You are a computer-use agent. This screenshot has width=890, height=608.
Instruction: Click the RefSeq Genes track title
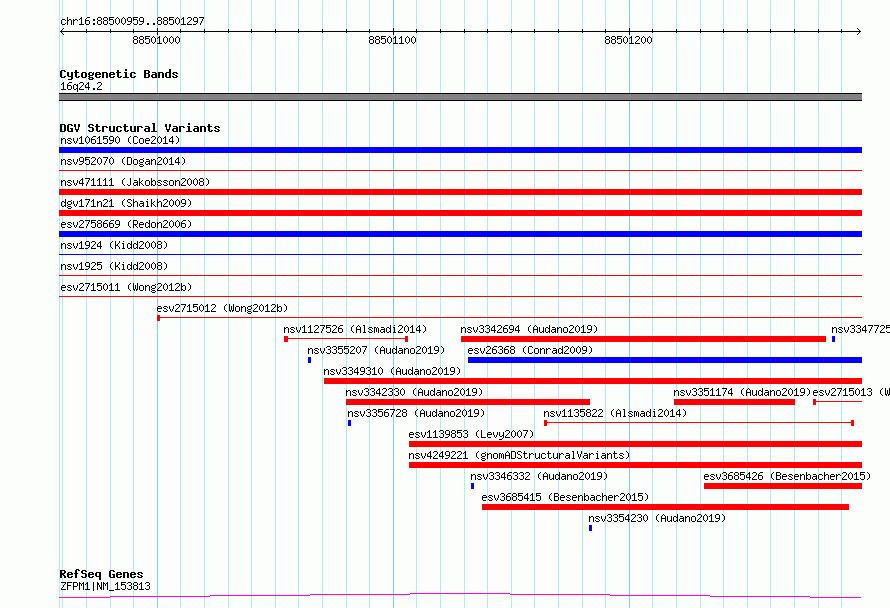pyautogui.click(x=101, y=574)
